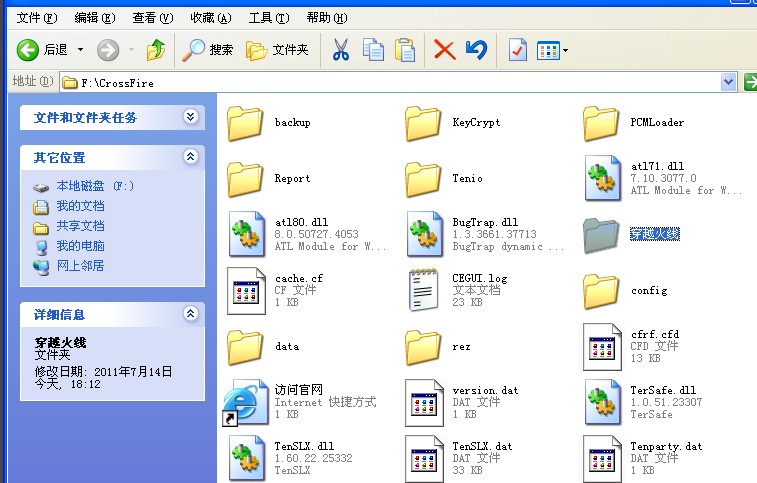Select the Tenio folder

coord(444,179)
